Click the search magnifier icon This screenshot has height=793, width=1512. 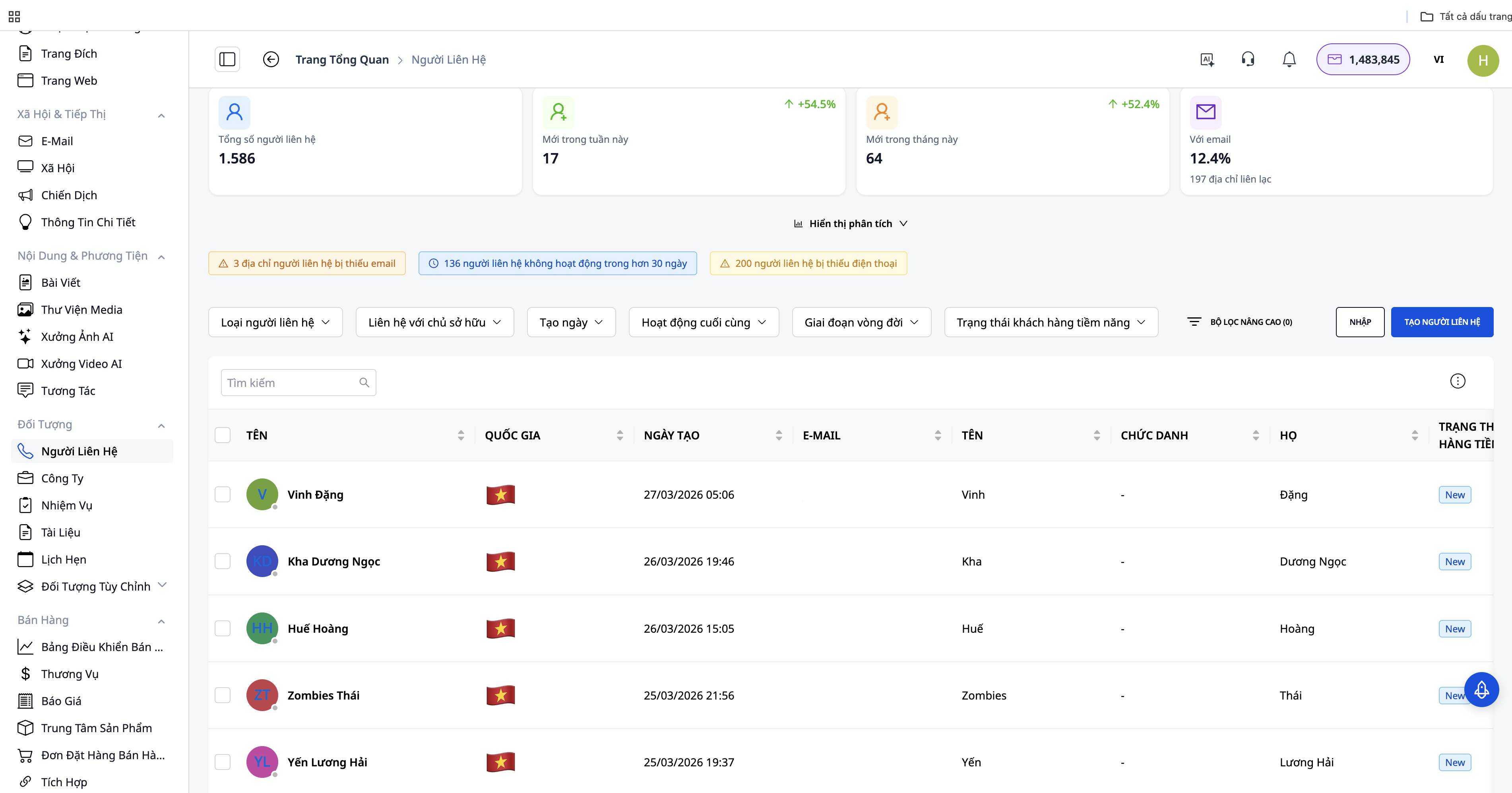click(x=364, y=383)
